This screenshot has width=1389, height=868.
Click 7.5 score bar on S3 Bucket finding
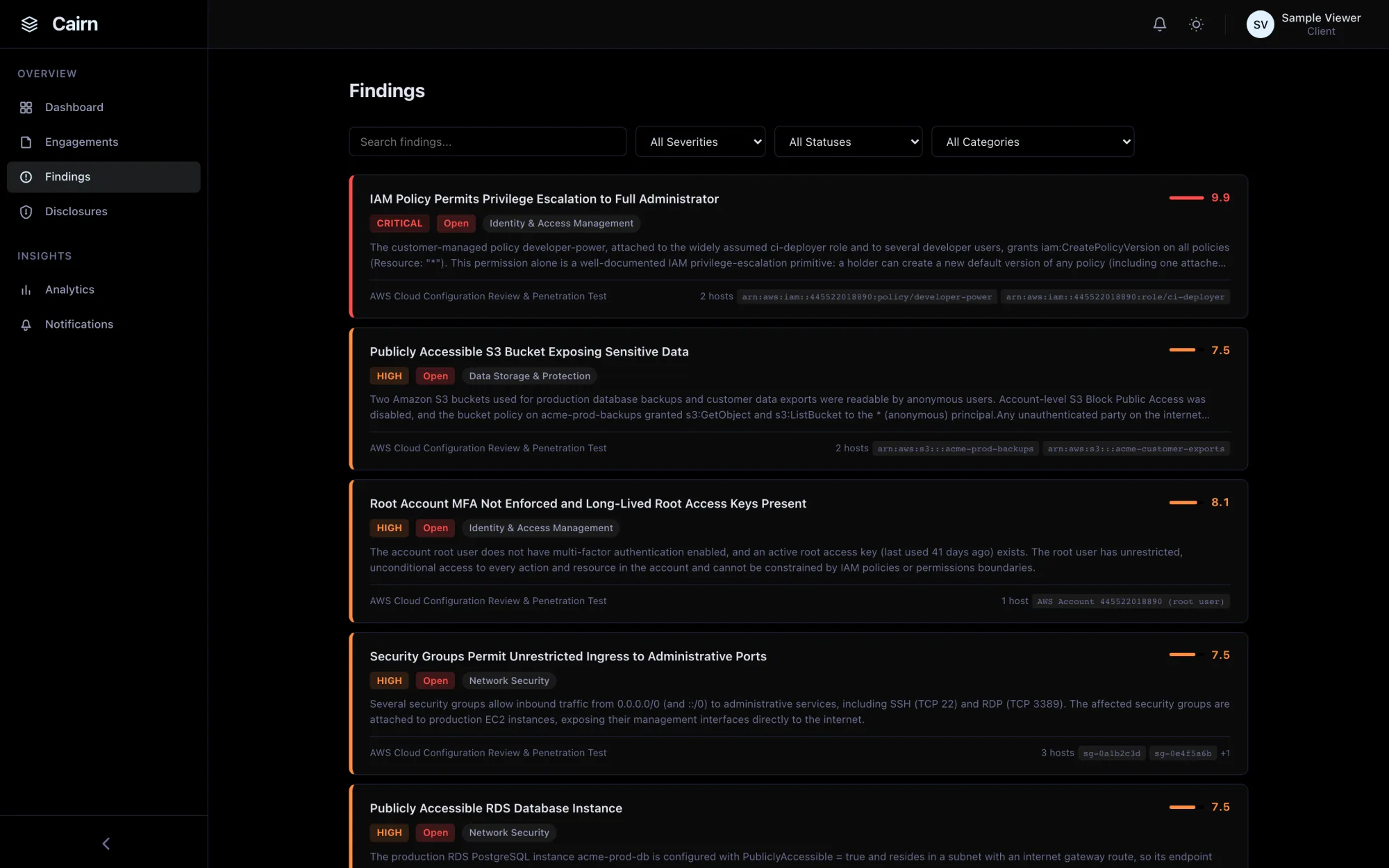click(x=1187, y=351)
